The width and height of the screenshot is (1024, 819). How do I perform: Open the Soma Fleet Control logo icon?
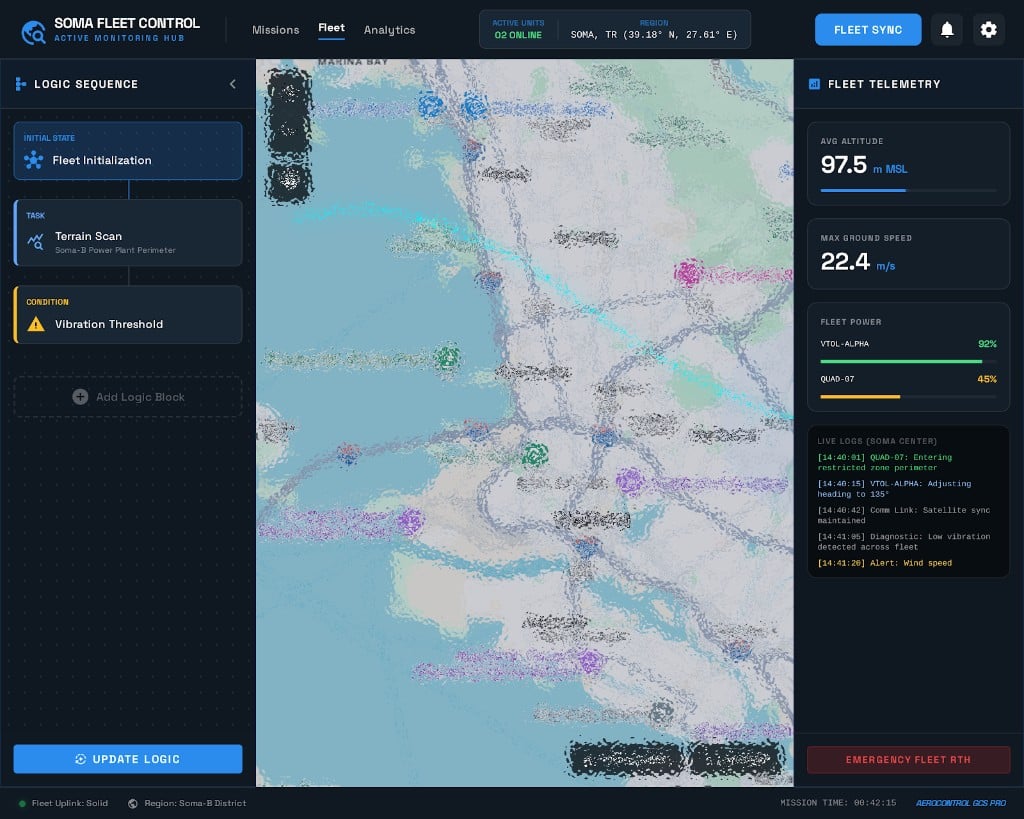click(x=29, y=29)
